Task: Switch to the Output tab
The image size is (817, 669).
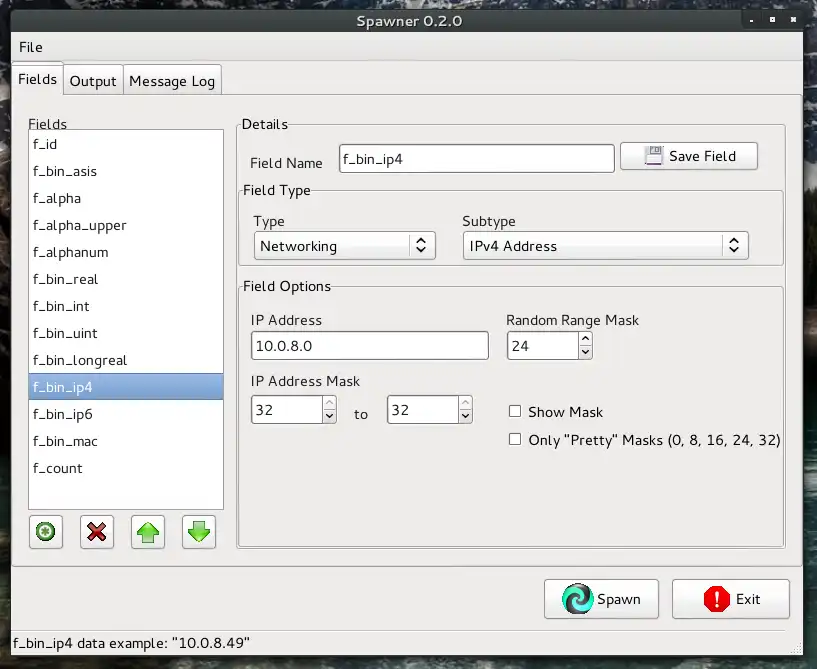Action: pos(93,81)
